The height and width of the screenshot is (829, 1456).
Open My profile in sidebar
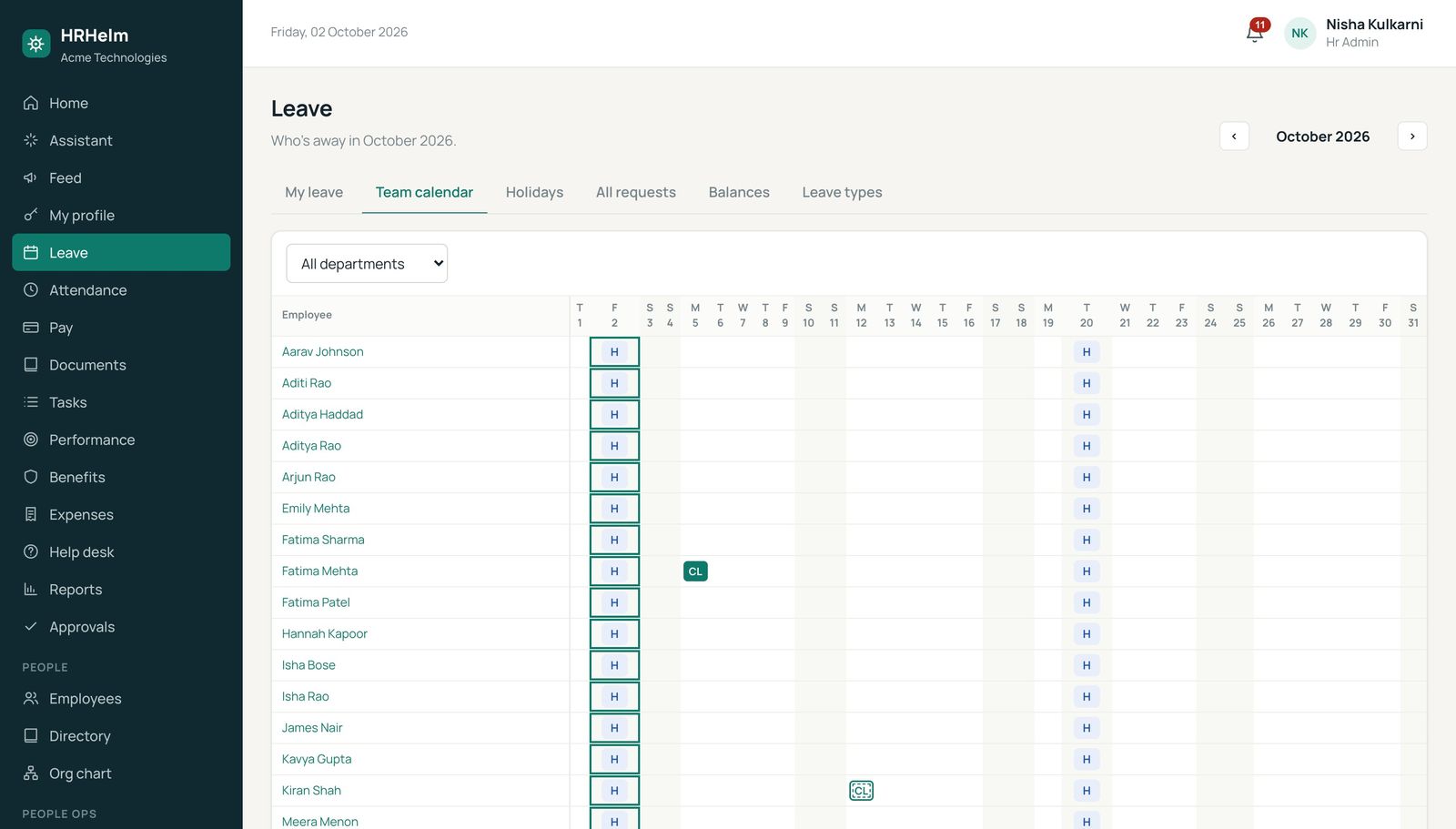point(121,215)
